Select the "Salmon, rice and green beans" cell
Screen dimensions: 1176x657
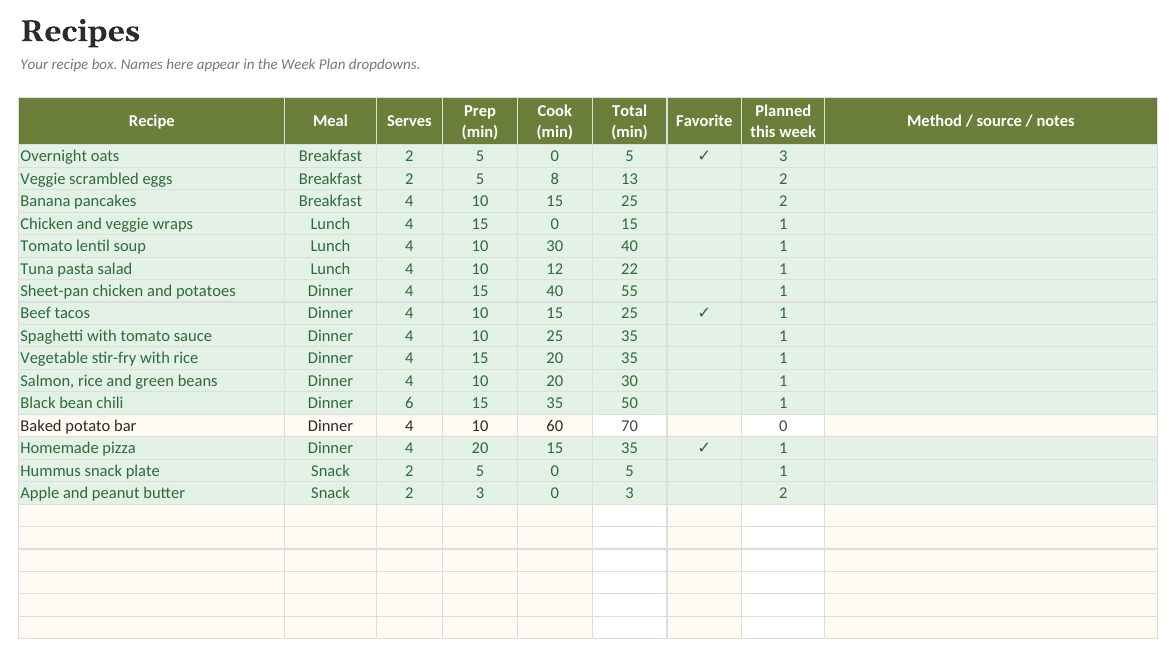[152, 381]
